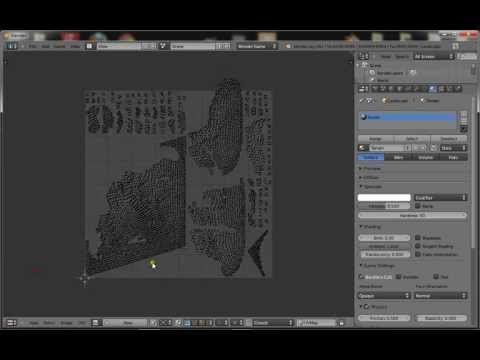Open the All Scenes display dropdown

(x=434, y=56)
